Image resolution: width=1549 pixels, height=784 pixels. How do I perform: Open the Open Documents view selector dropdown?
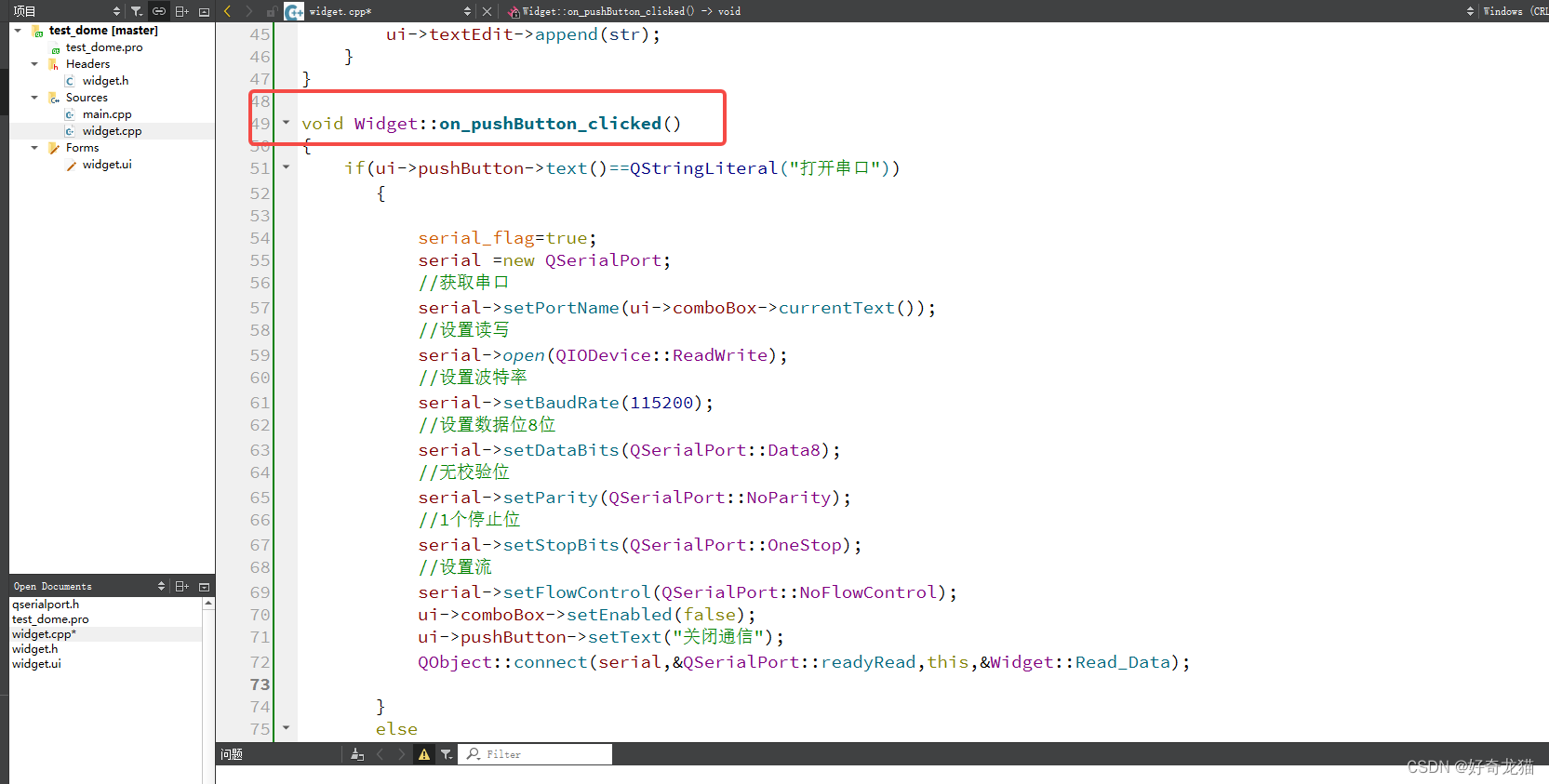coord(161,586)
